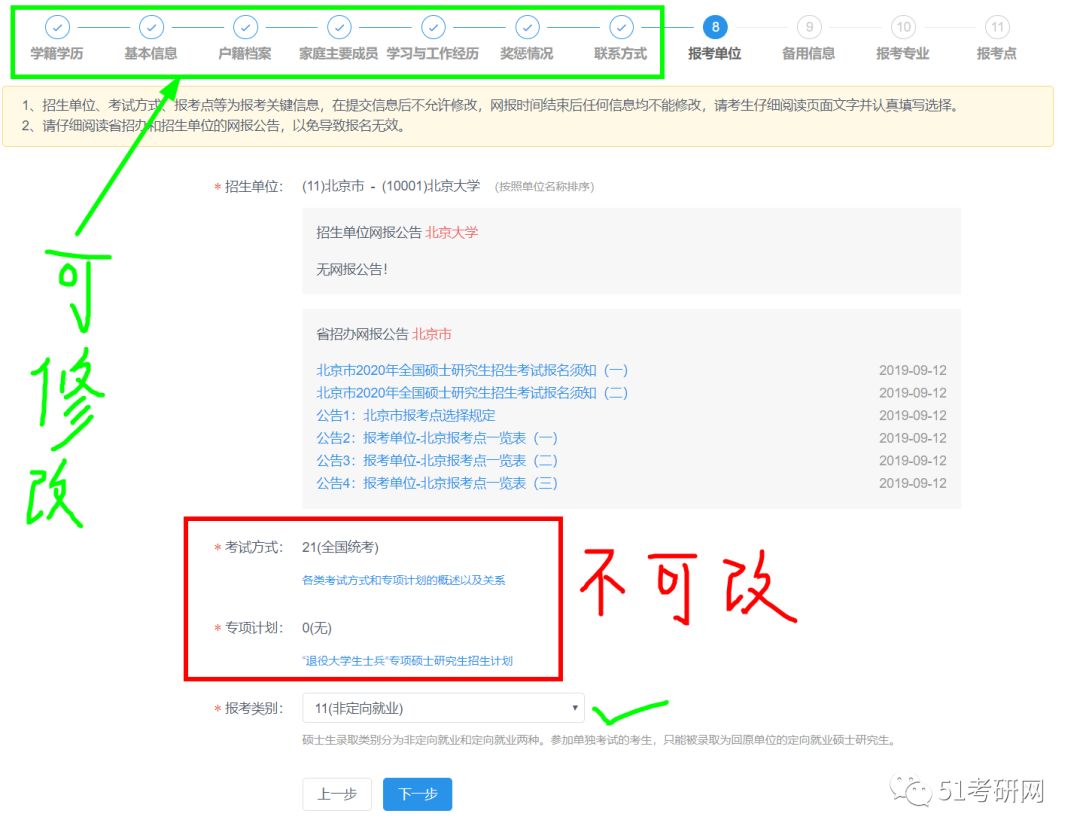Viewport: 1080px width, 838px height.
Task: Go to the 户籍档案 step label
Action: (x=245, y=54)
